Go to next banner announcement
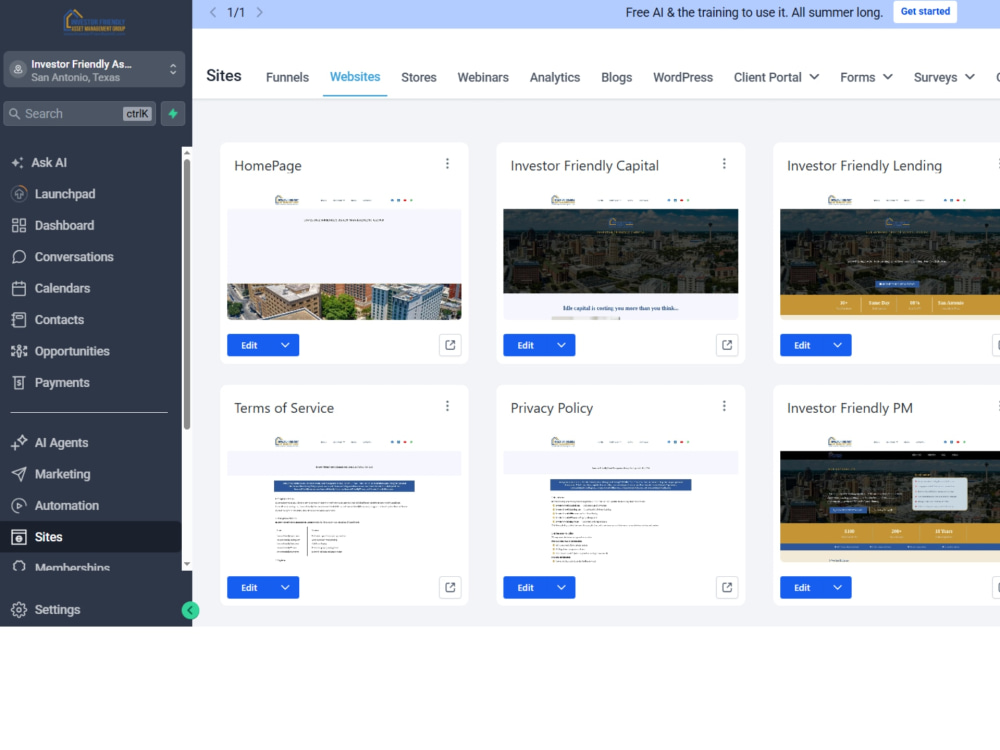This screenshot has height=750, width=1000. (x=260, y=12)
